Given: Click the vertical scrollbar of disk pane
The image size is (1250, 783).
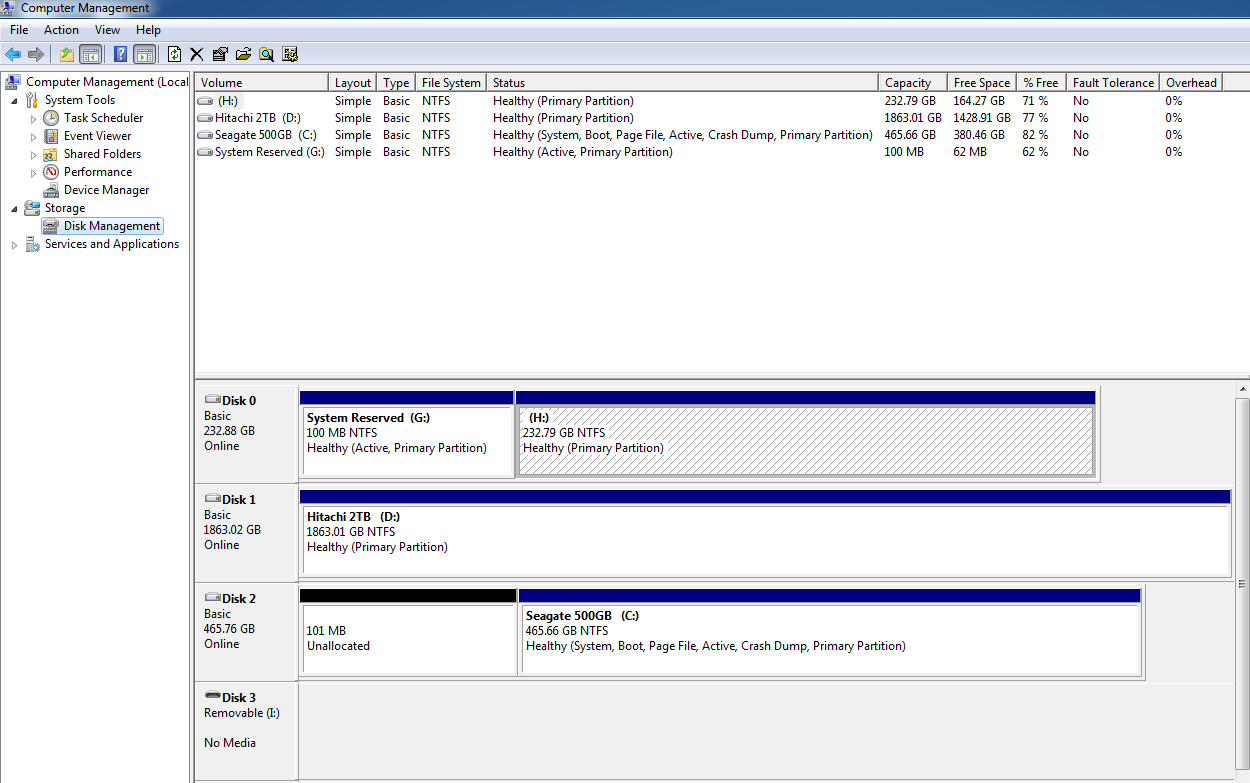Looking at the screenshot, I should point(1243,584).
